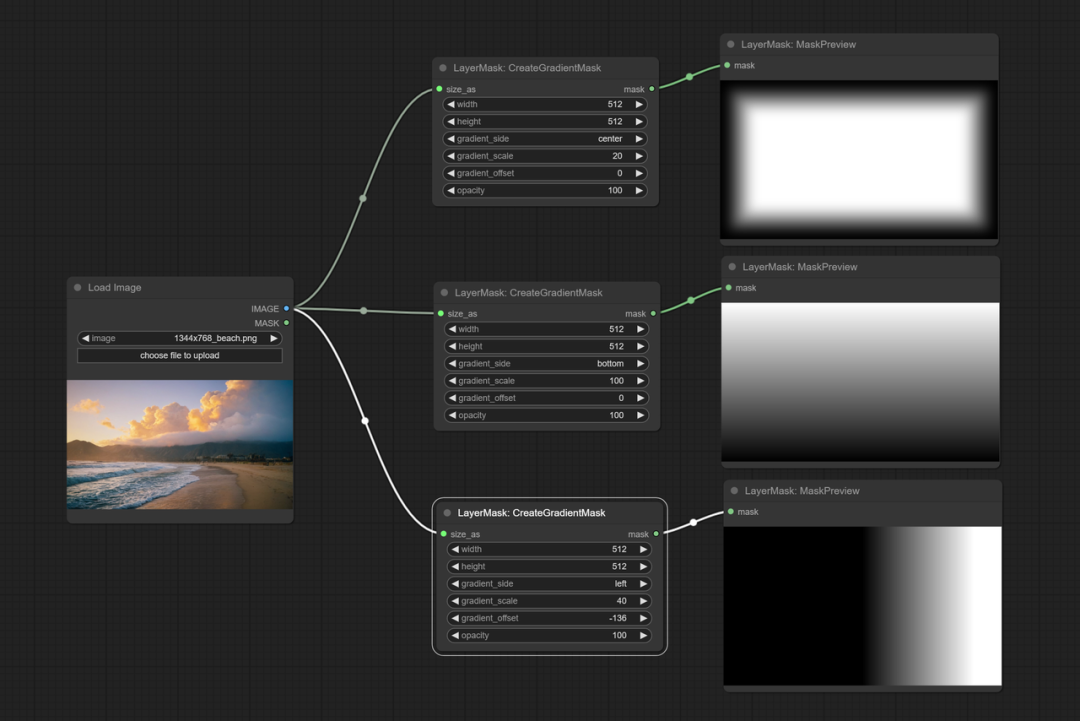Increase width in the left gradient node

[643, 549]
